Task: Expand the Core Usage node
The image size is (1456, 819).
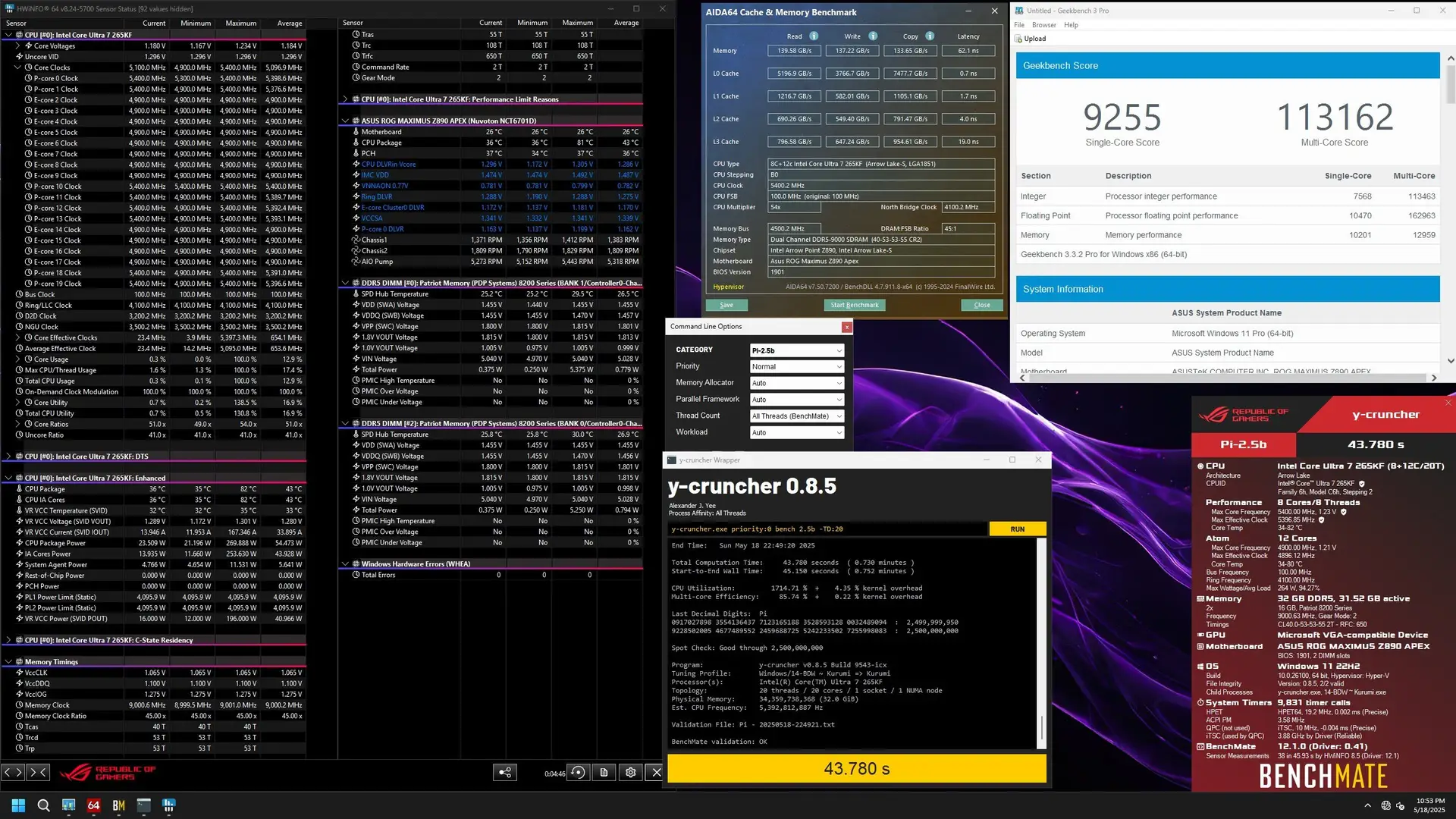Action: [x=17, y=359]
